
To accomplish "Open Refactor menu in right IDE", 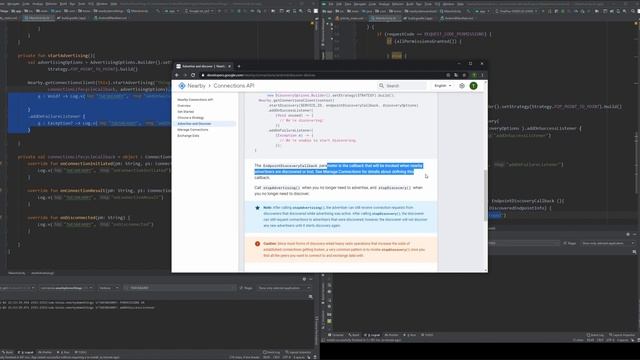I will point(398,4).
